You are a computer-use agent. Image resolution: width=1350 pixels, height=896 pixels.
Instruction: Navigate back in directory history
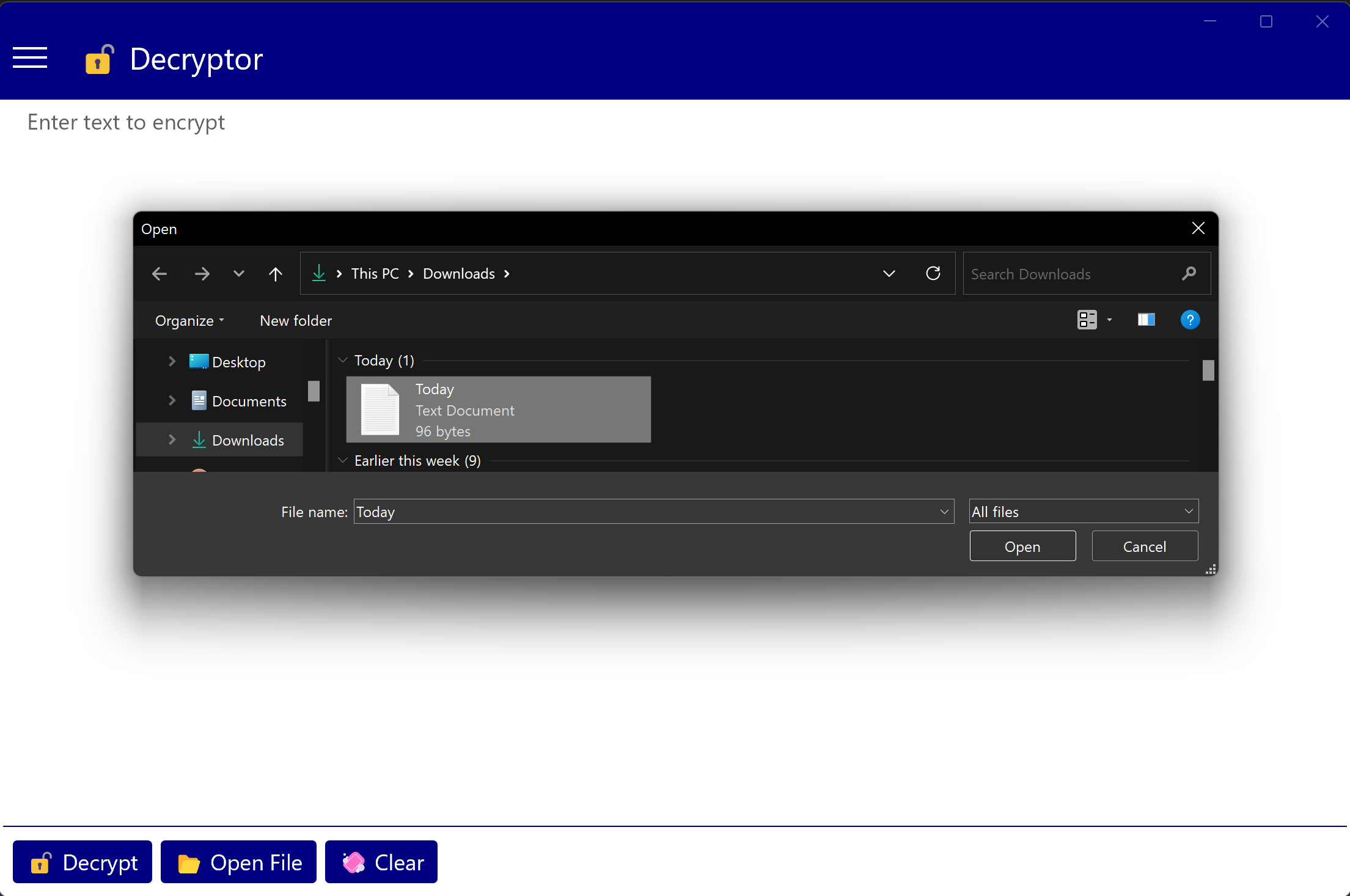pyautogui.click(x=159, y=272)
